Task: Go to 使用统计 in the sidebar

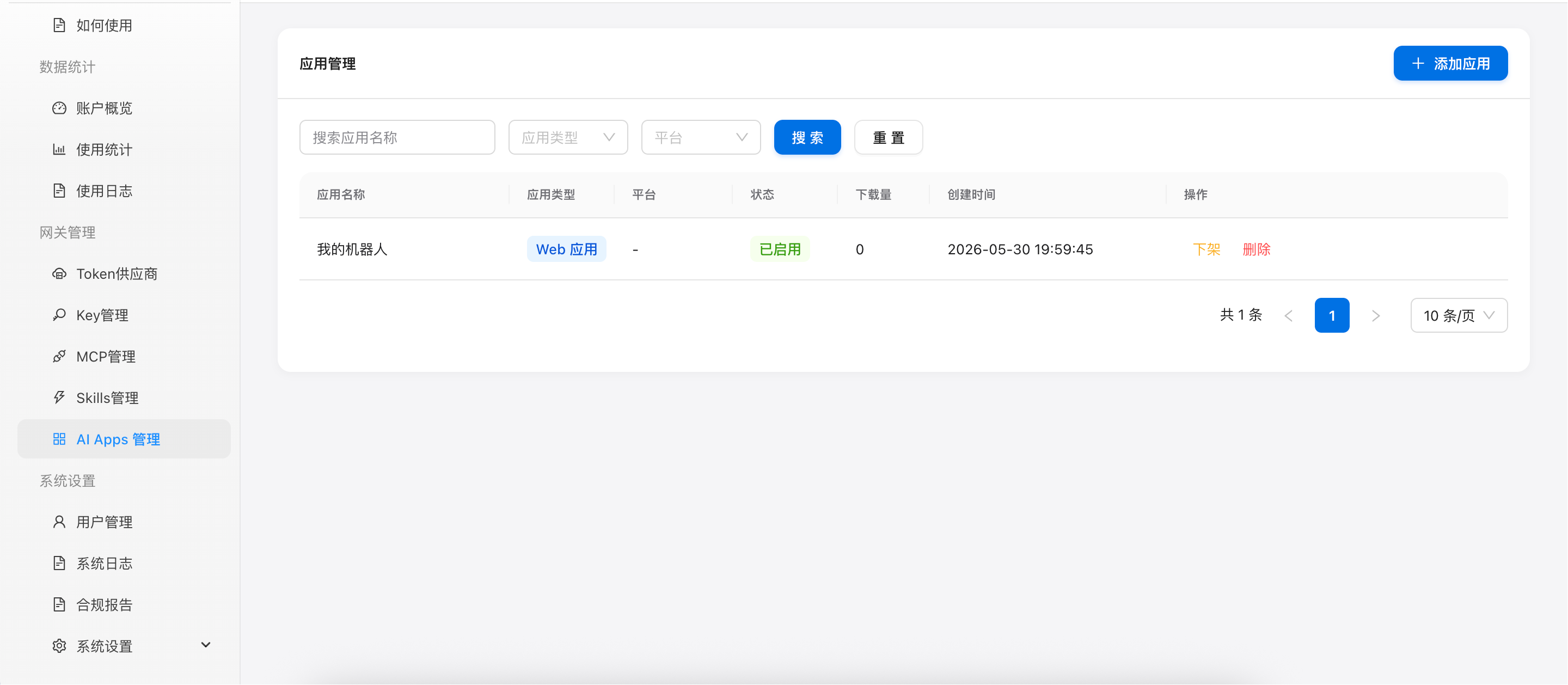Action: [124, 149]
